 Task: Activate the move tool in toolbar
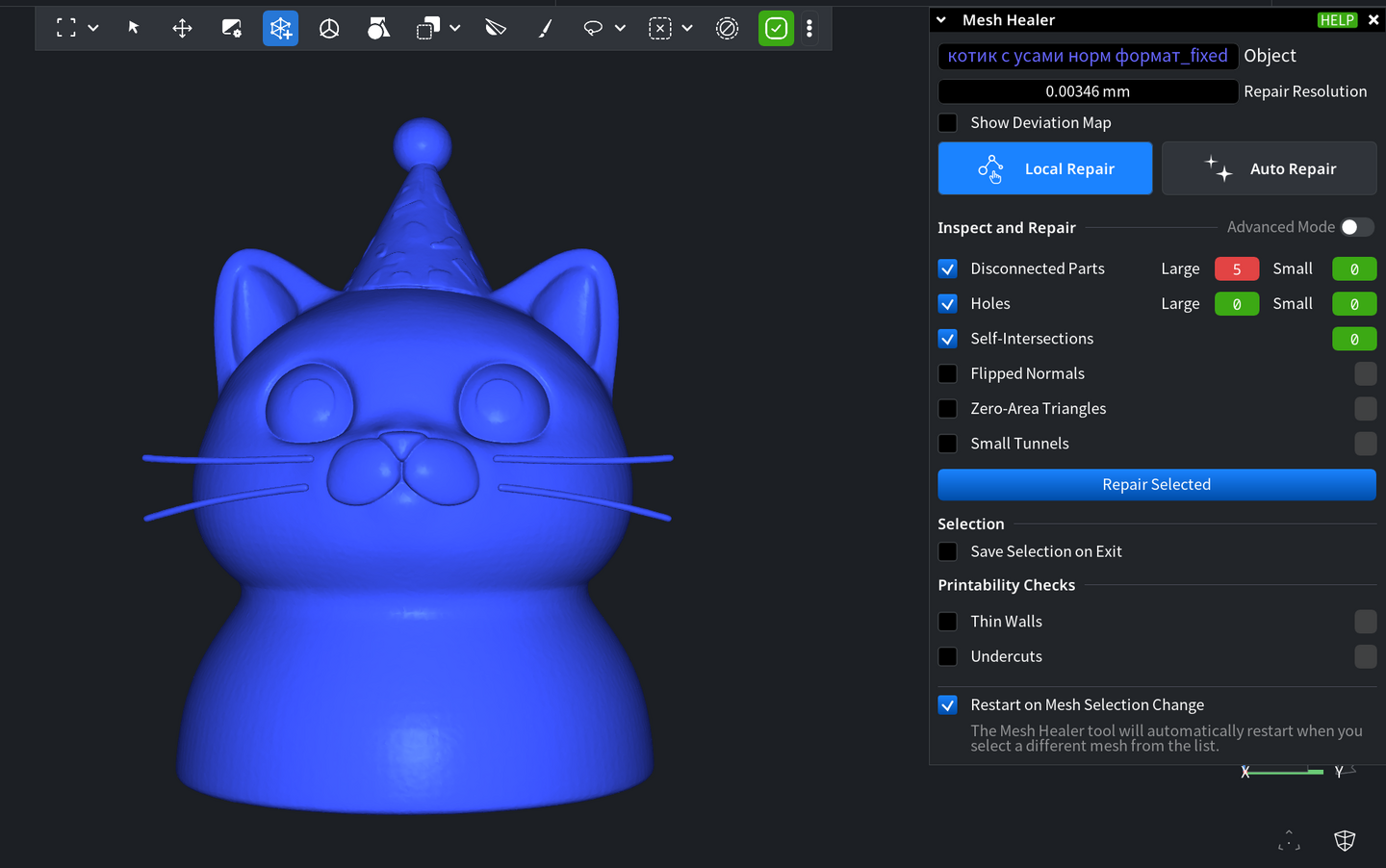[182, 29]
